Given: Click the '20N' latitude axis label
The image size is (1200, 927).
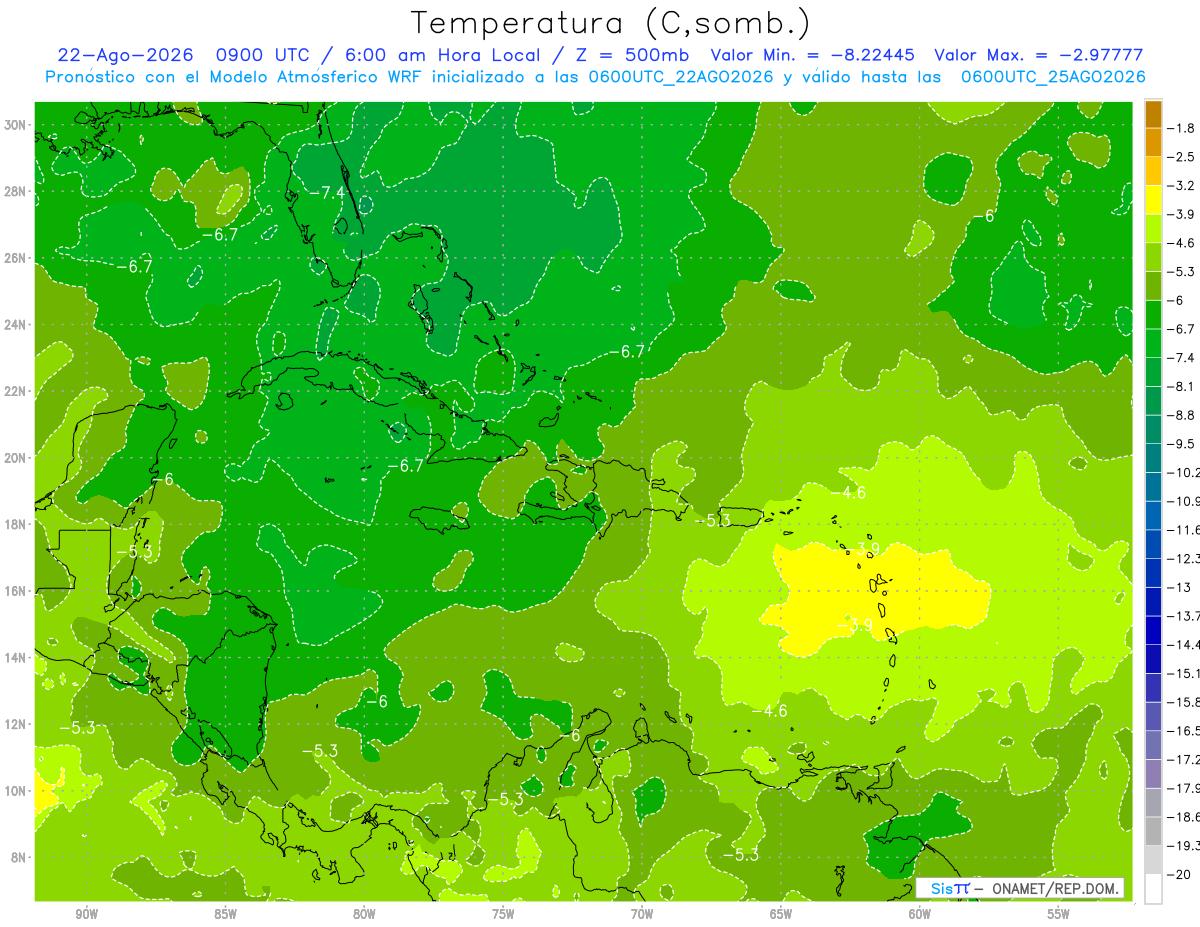Looking at the screenshot, I should click(x=17, y=457).
